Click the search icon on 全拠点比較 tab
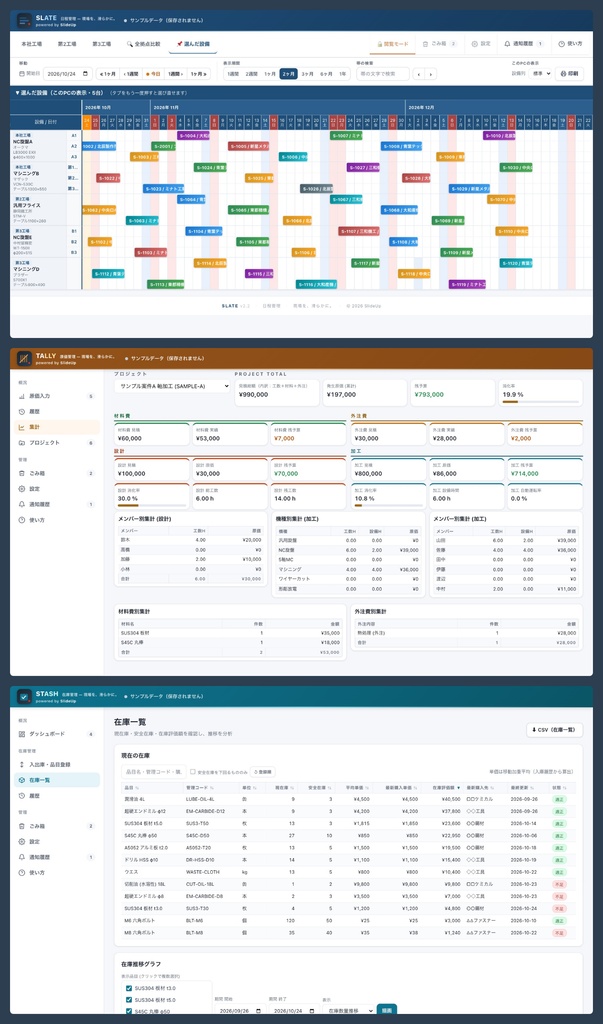The width and height of the screenshot is (603, 1024). 129,44
